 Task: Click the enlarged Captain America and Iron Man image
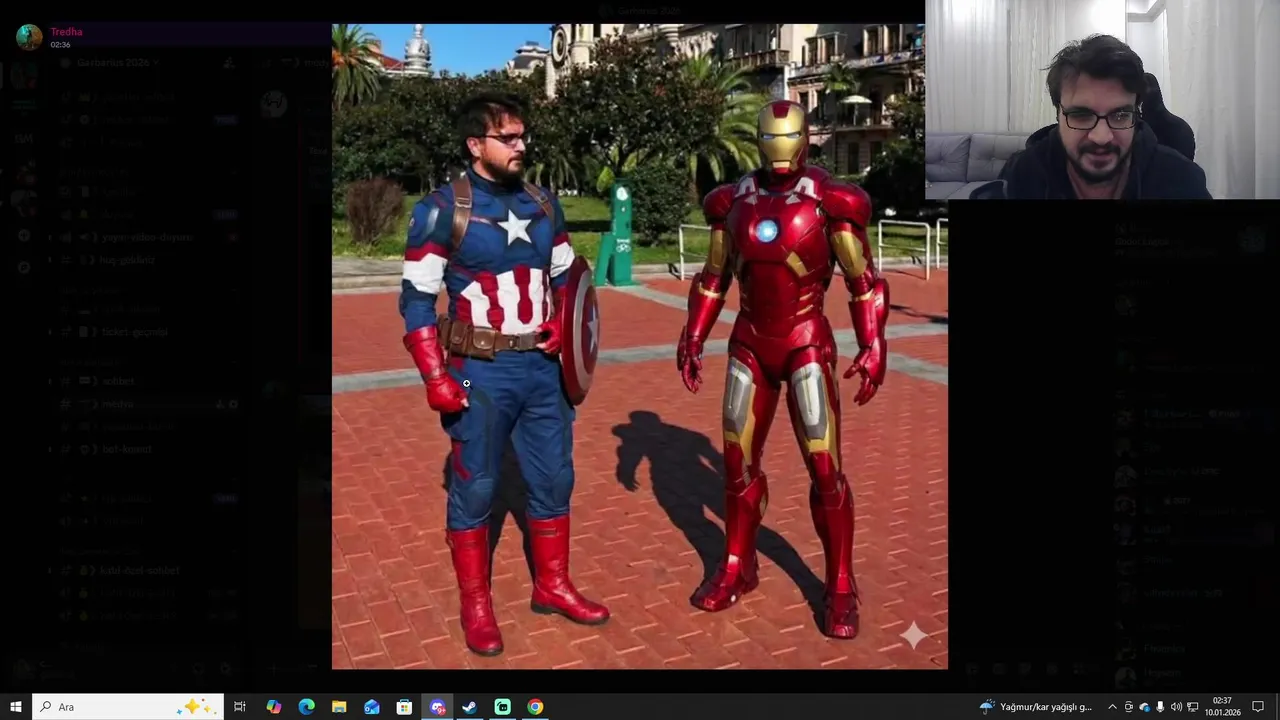(640, 346)
